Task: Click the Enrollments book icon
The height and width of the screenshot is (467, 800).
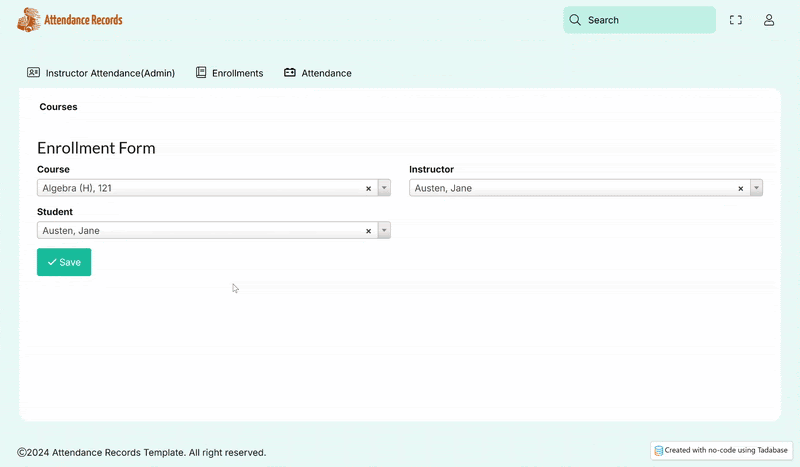Action: pyautogui.click(x=201, y=73)
